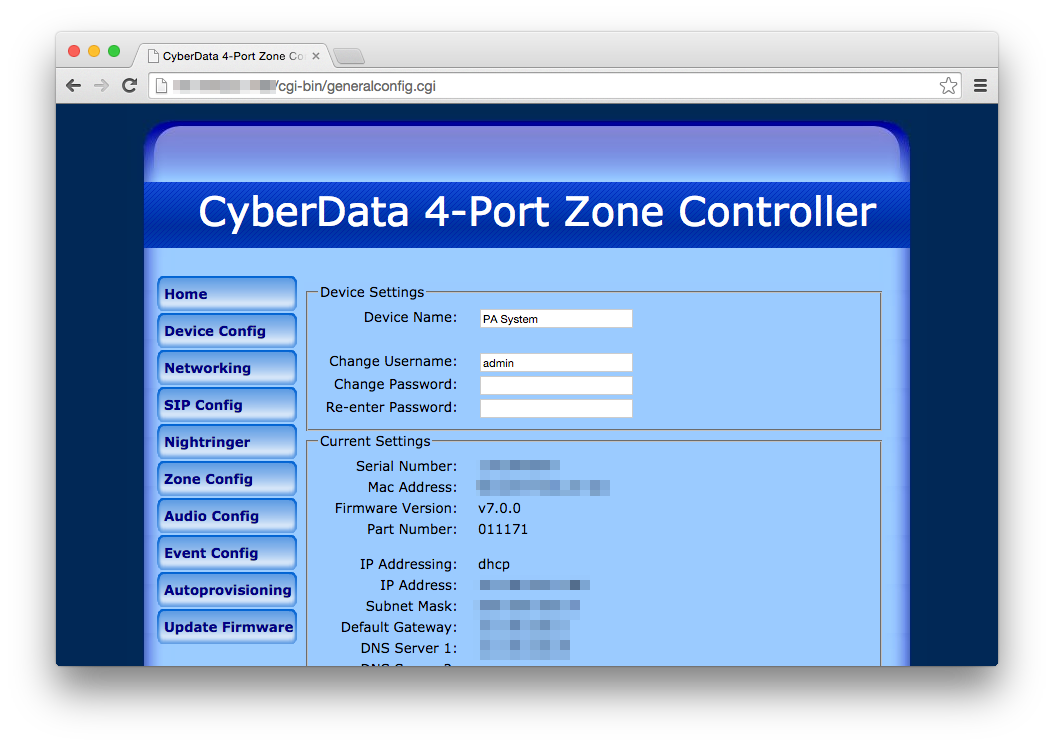The height and width of the screenshot is (746, 1054).
Task: Open the Networking settings page
Action: pyautogui.click(x=226, y=367)
